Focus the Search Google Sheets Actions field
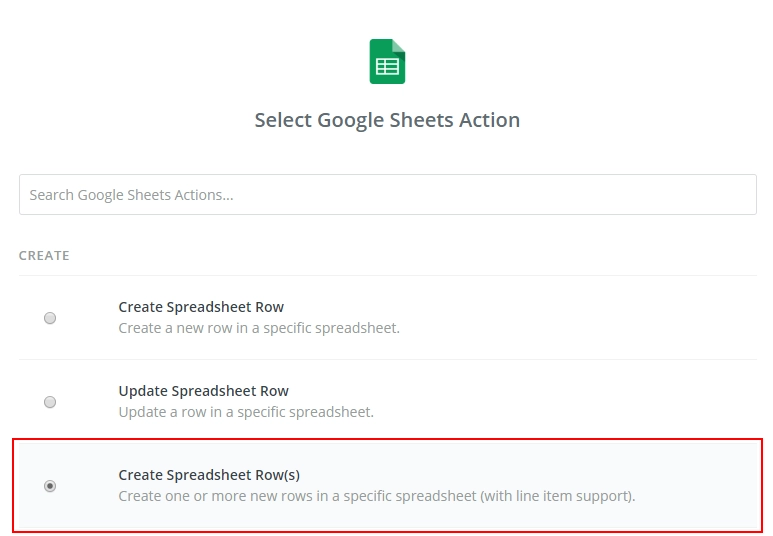Screen dimensions: 773x536 pyautogui.click(x=387, y=194)
